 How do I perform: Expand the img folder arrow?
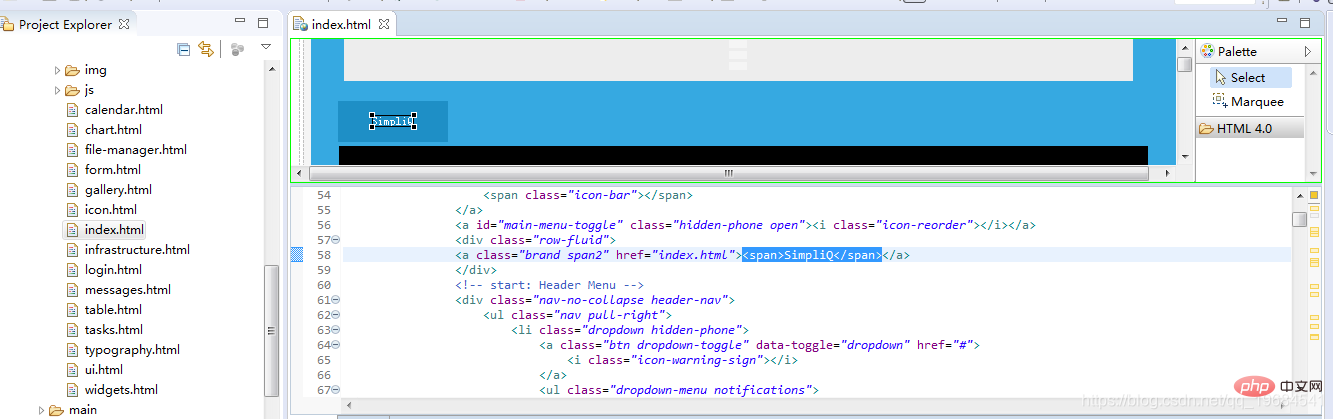[57, 70]
